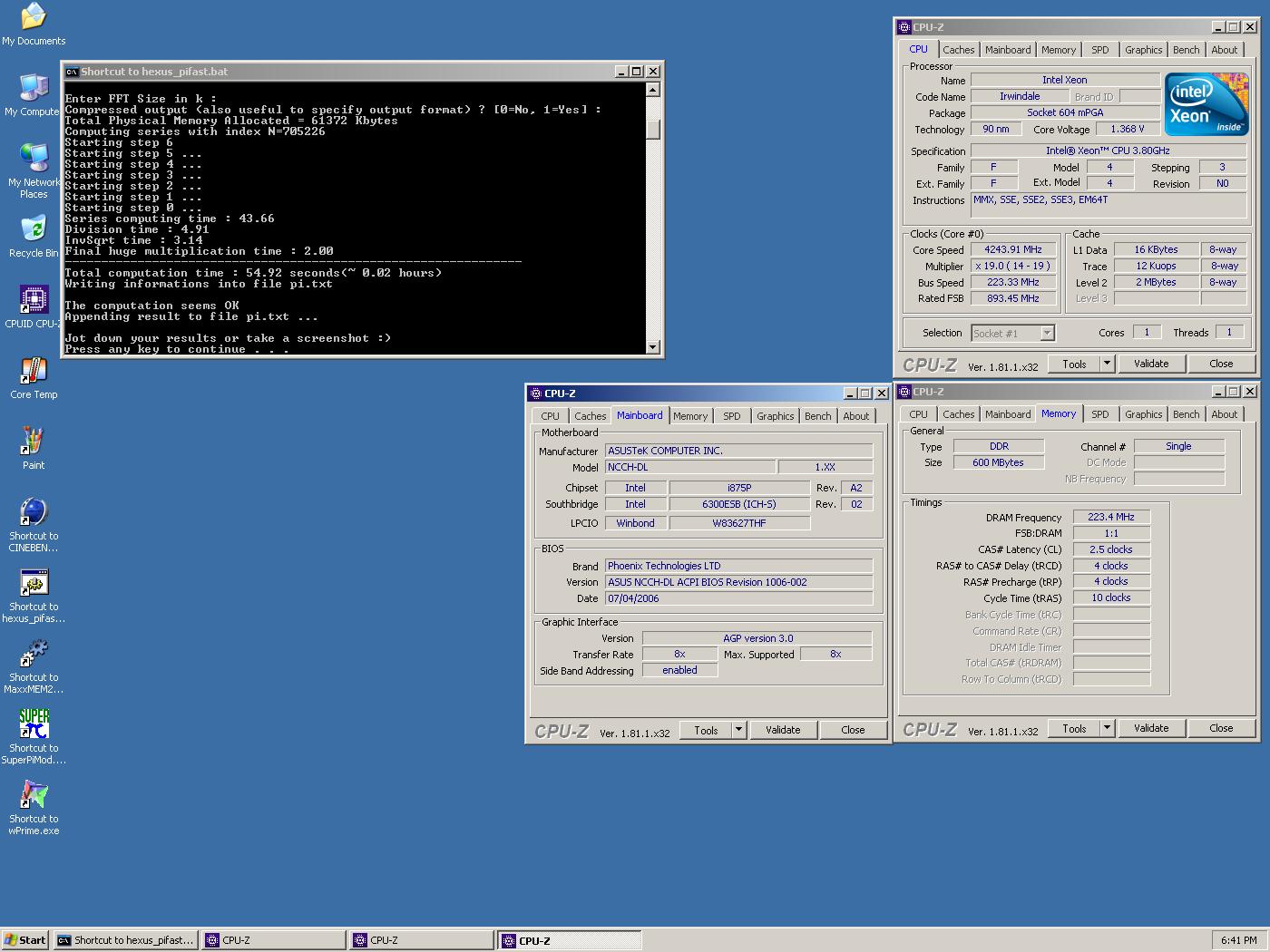Click the DRAM Frequency value 223.4 MHz

(x=1111, y=517)
